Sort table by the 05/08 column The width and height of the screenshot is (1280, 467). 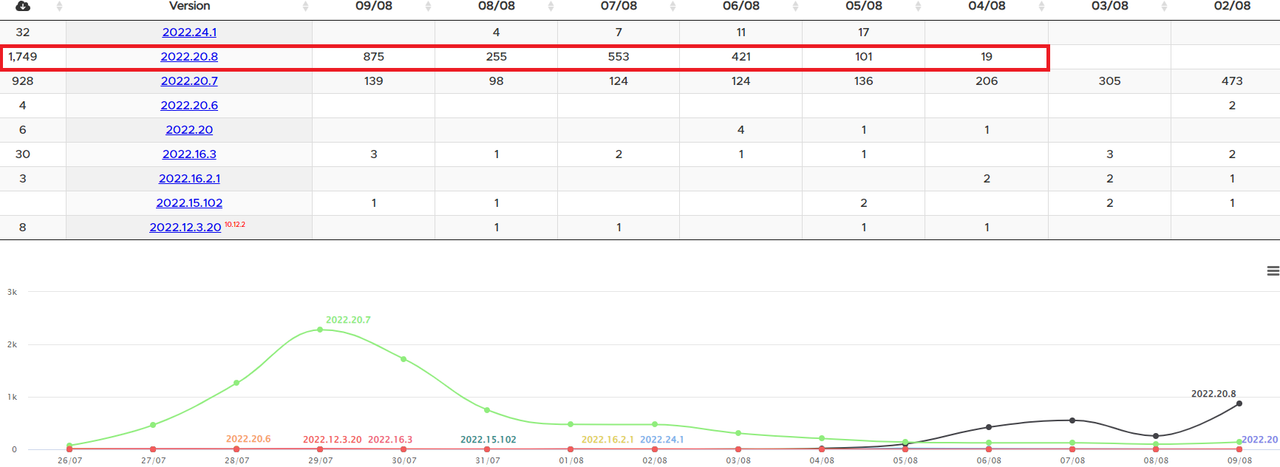pyautogui.click(x=863, y=6)
